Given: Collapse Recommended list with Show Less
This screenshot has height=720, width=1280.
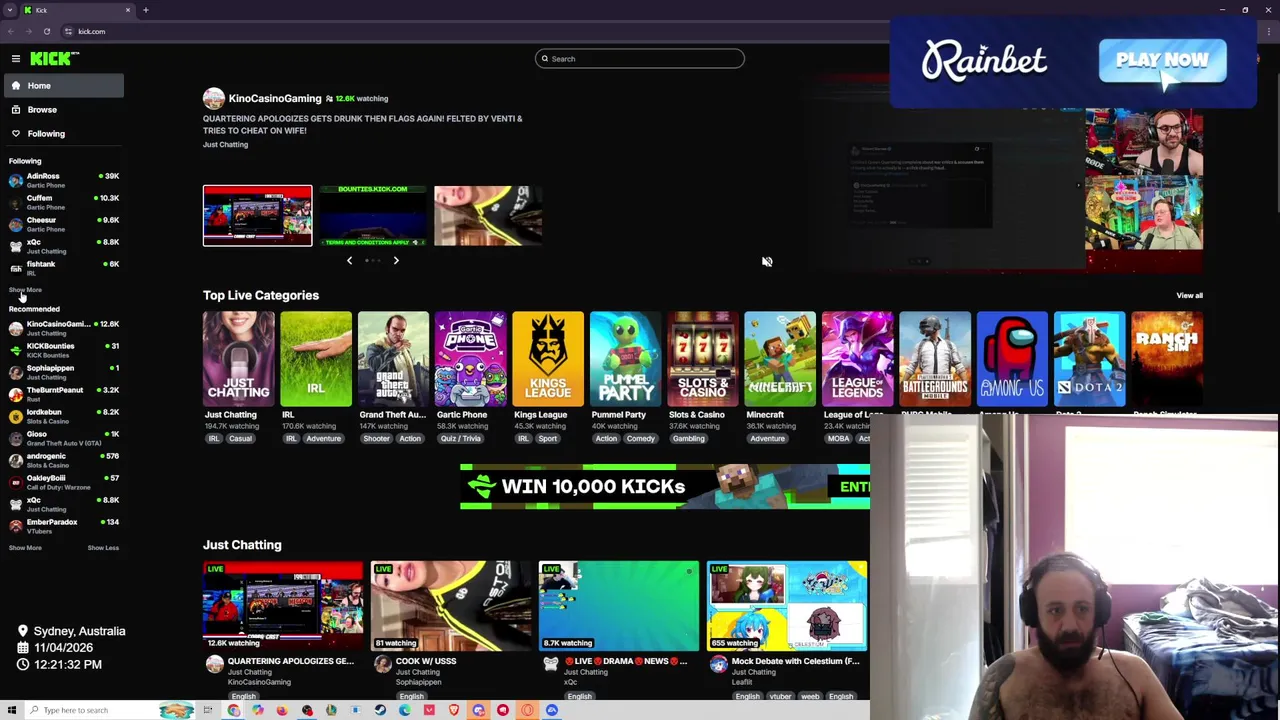Looking at the screenshot, I should (103, 548).
